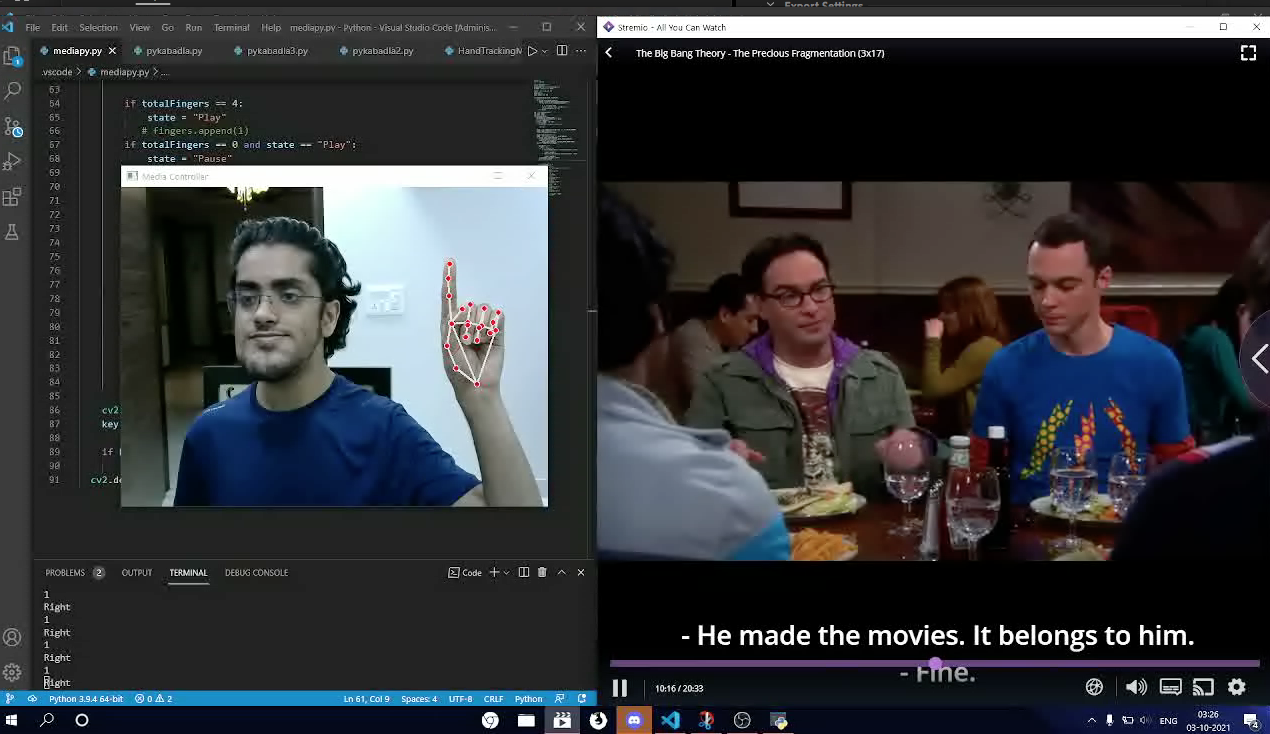The width and height of the screenshot is (1270, 734).
Task: Cast the Stremio video to a device
Action: pos(1203,687)
